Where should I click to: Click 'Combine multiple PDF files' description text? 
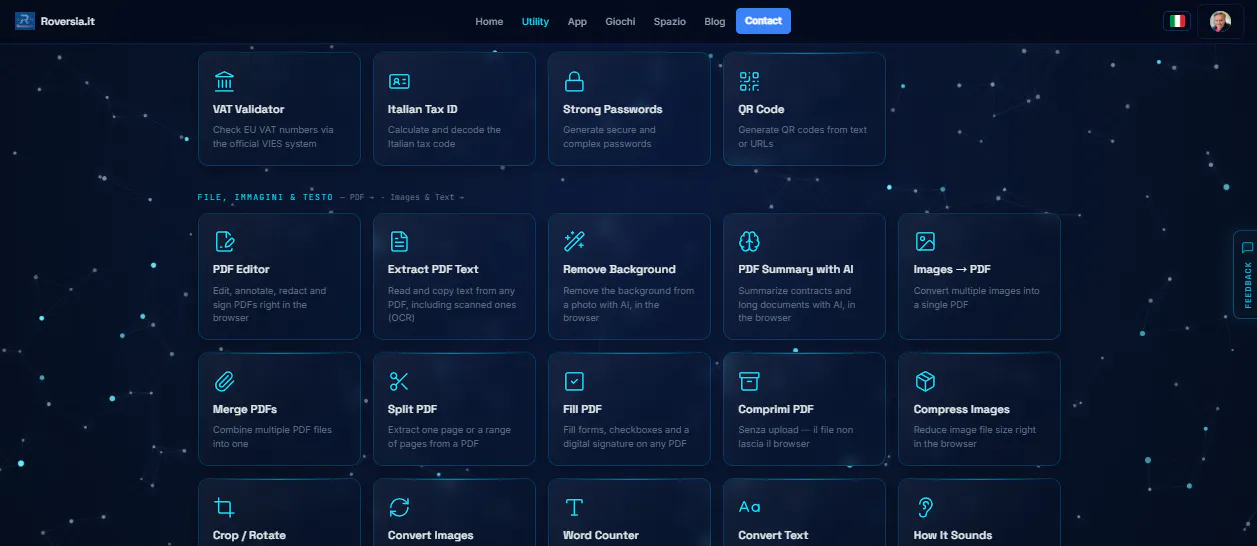[272, 430]
